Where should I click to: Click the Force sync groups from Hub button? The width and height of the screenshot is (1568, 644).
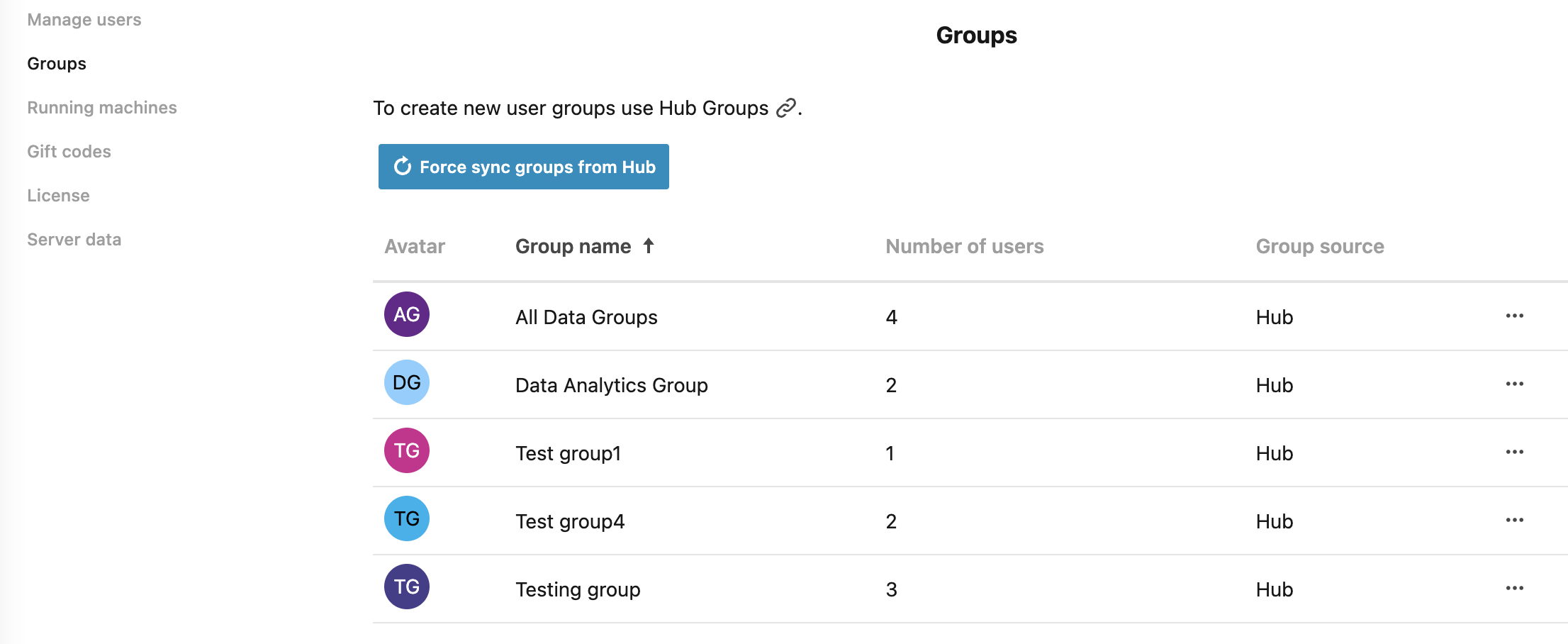point(524,167)
